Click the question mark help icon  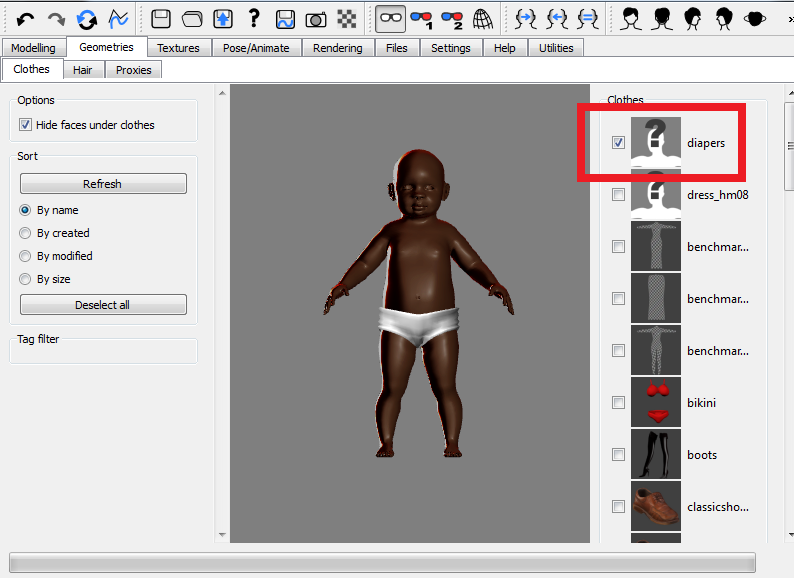click(x=254, y=18)
